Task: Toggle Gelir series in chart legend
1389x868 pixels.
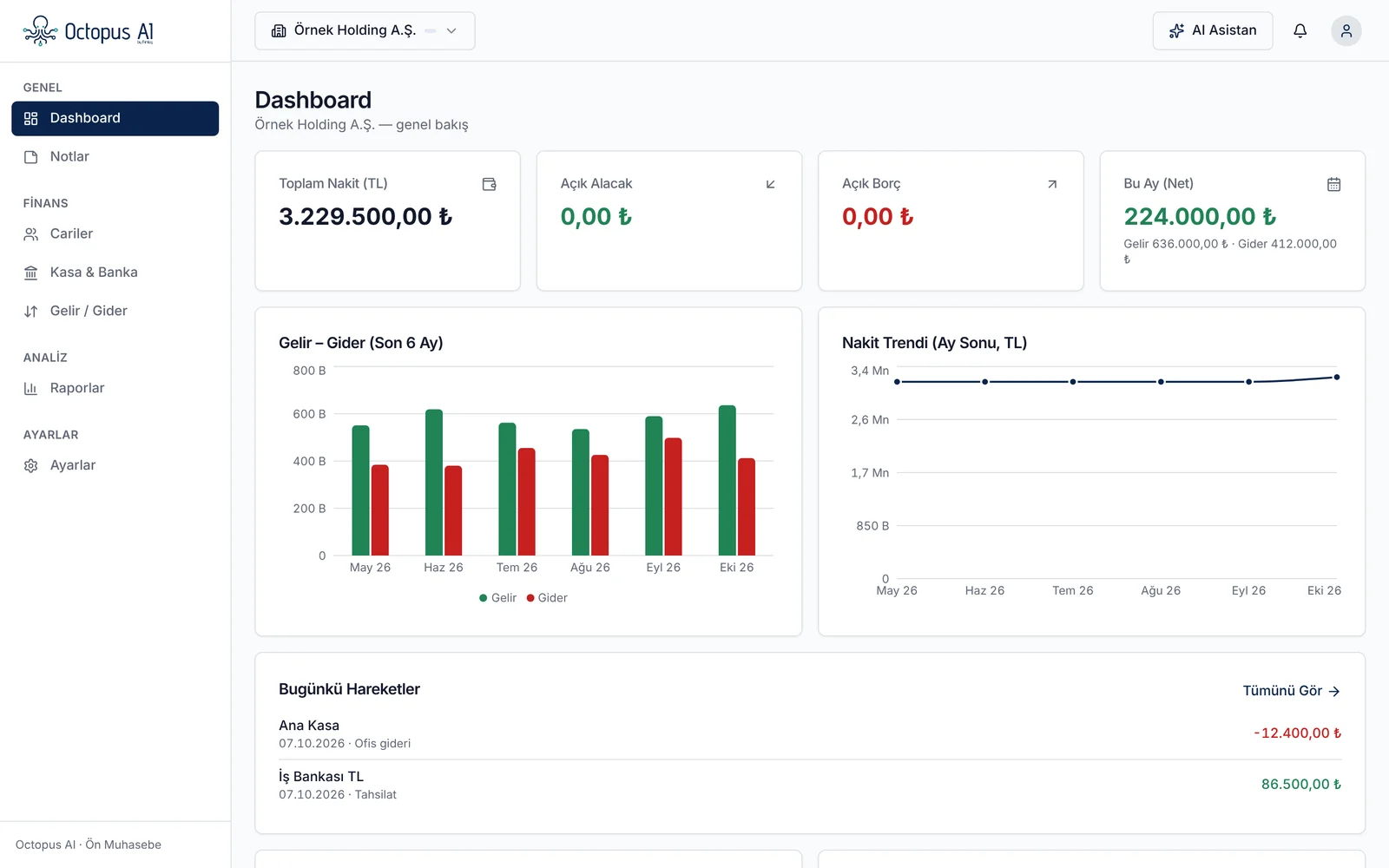Action: 497,598
